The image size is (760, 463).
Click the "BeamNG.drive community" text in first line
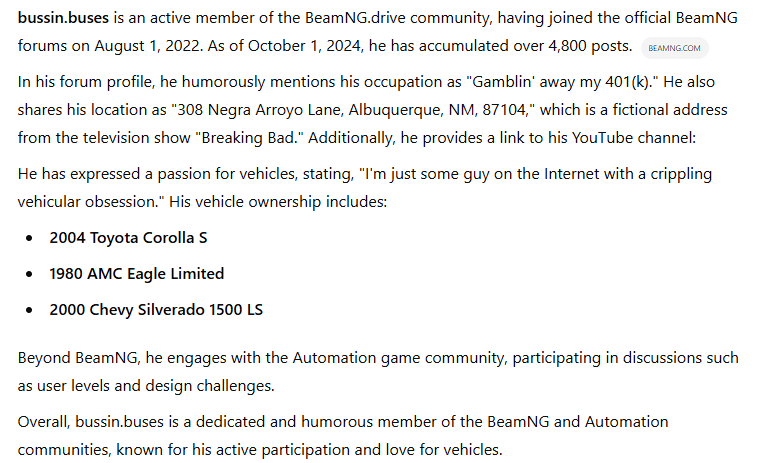[353, 19]
